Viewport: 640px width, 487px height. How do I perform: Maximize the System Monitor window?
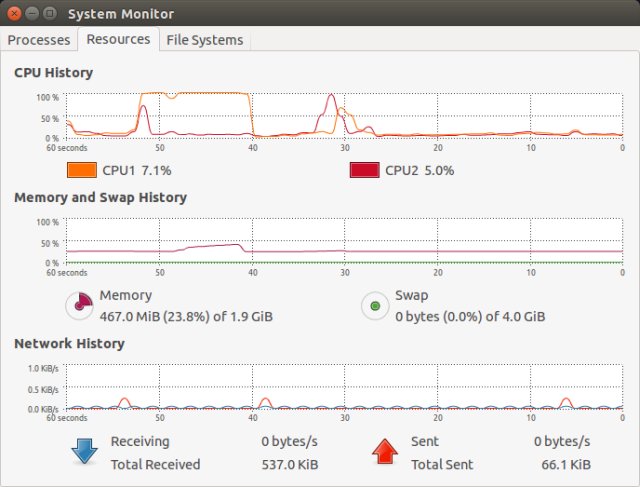48,13
